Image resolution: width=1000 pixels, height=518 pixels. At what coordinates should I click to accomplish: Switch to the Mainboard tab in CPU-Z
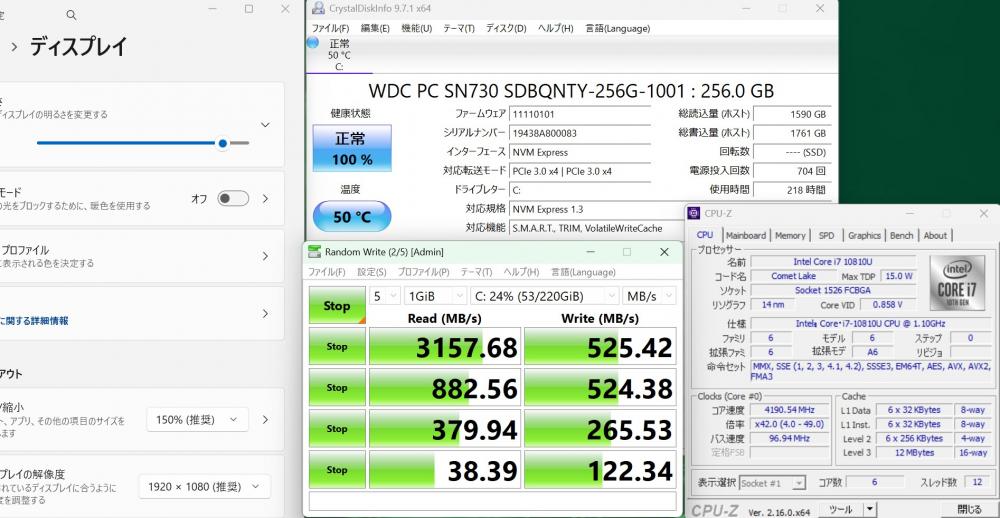[x=746, y=235]
